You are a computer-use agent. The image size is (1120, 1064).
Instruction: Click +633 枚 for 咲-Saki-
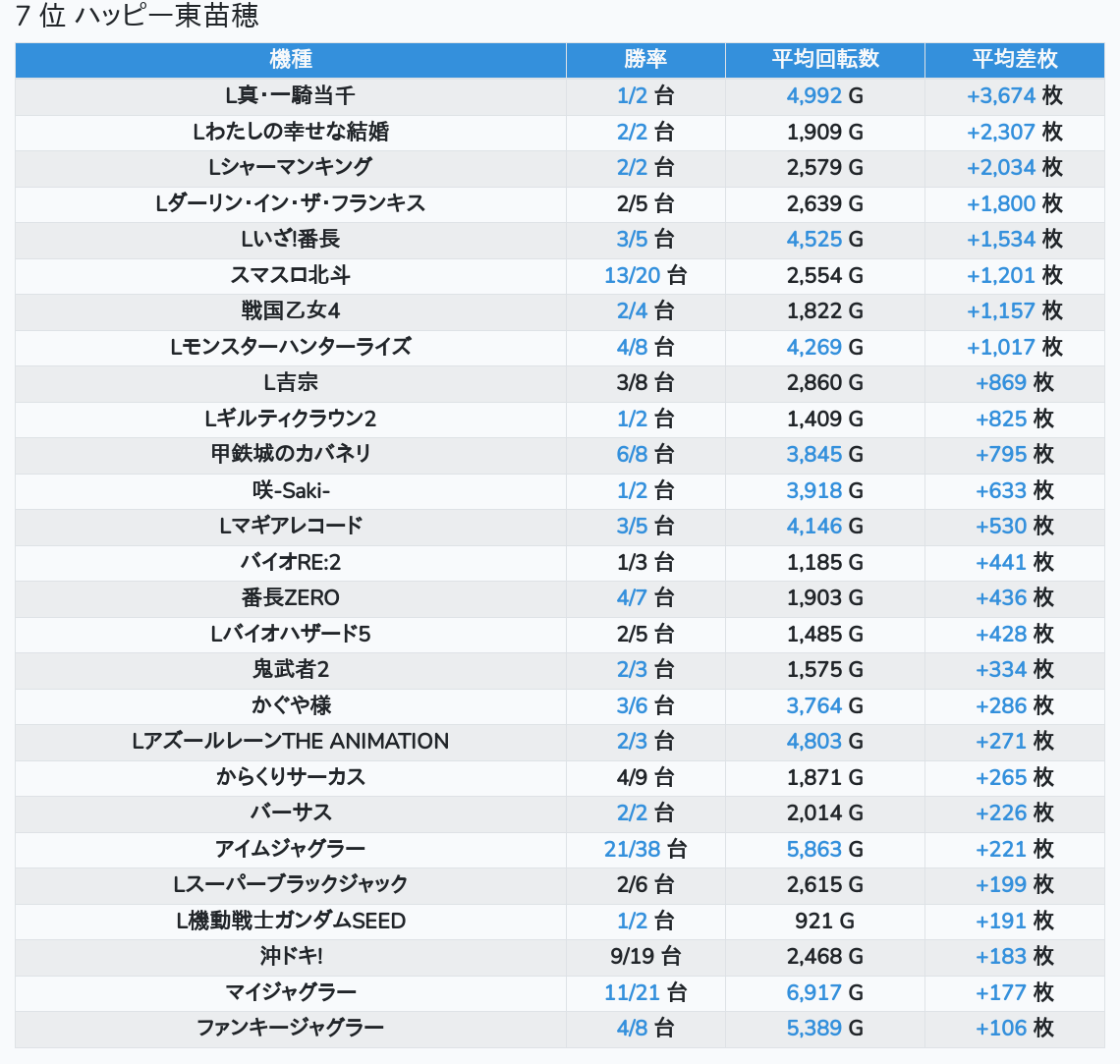[1014, 490]
